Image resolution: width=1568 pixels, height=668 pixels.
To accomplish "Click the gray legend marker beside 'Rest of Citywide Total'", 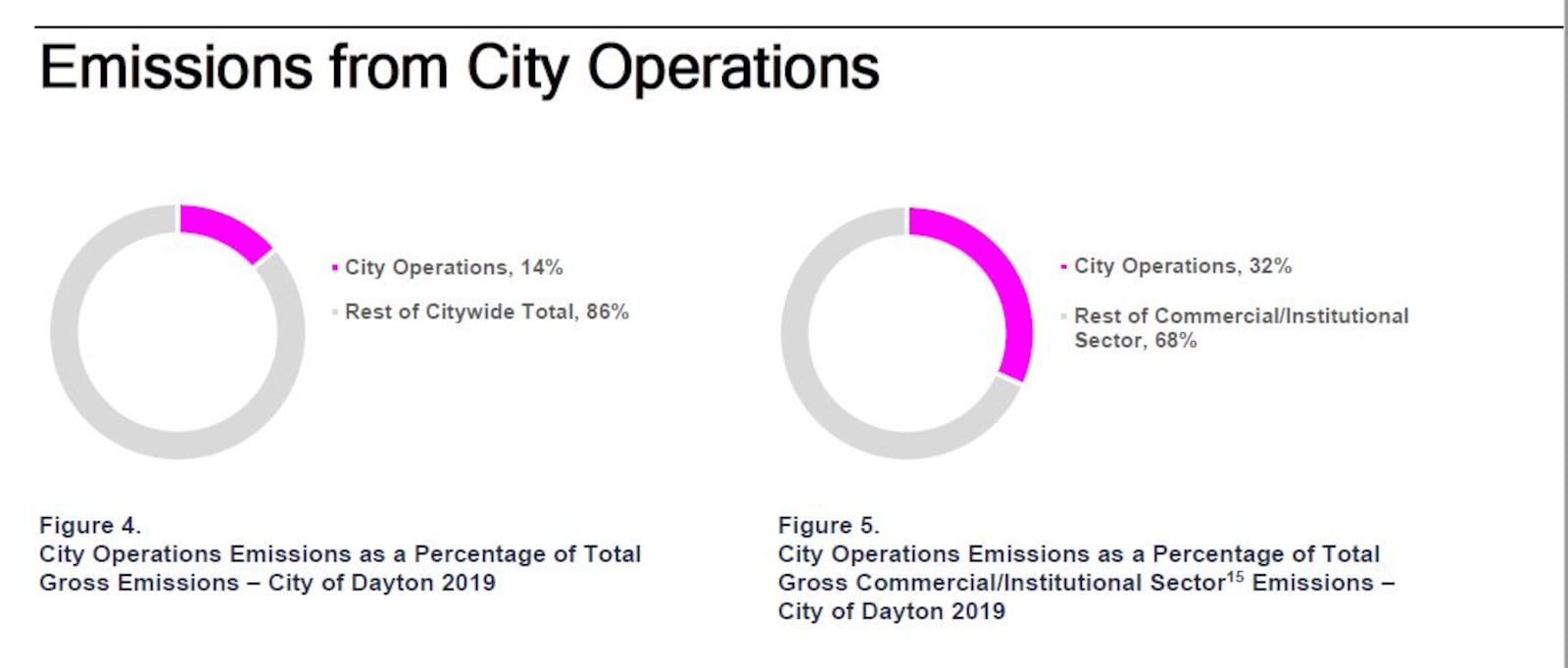I will pos(335,312).
